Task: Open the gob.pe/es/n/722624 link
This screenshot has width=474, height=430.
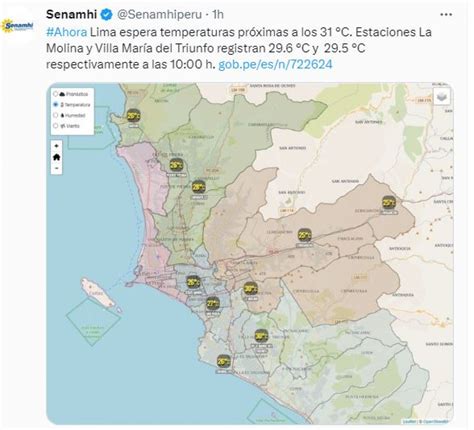Action: point(275,64)
